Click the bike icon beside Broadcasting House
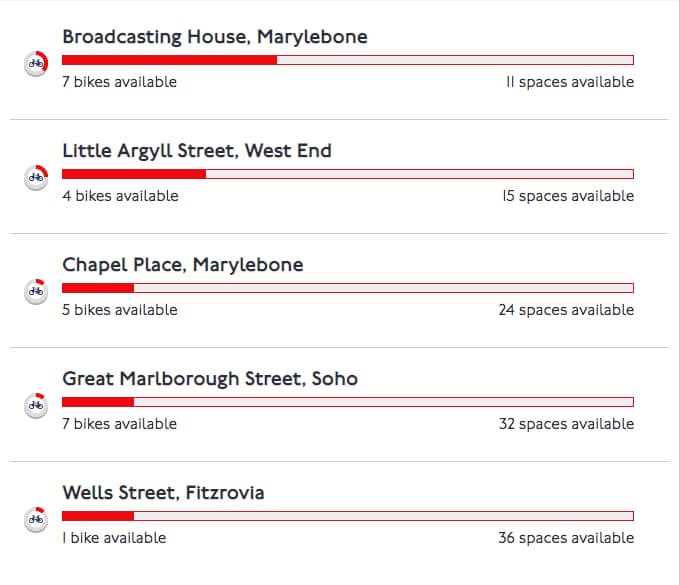 coord(36,63)
